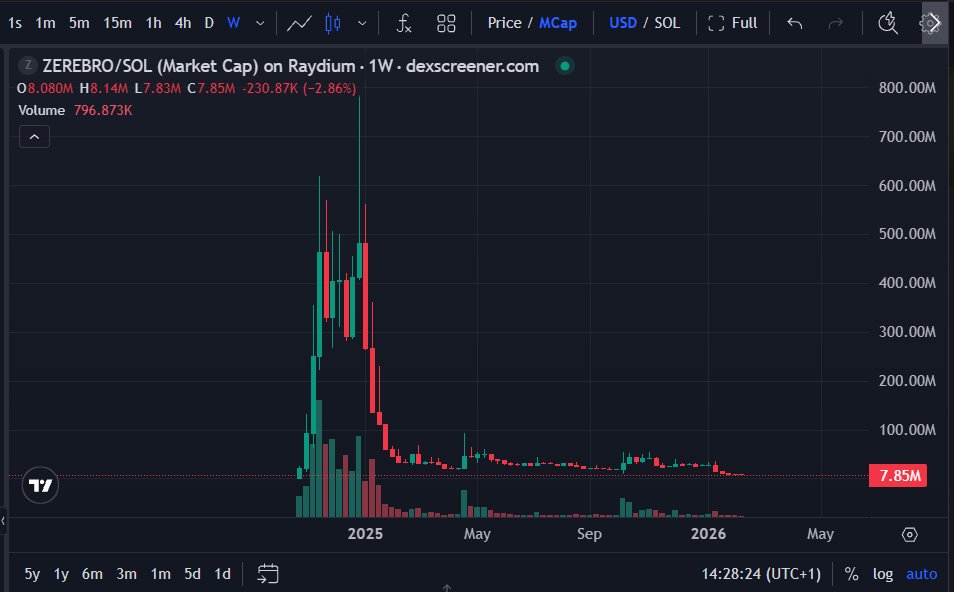Viewport: 954px width, 592px height.
Task: Select the 1h timeframe
Action: 153,23
